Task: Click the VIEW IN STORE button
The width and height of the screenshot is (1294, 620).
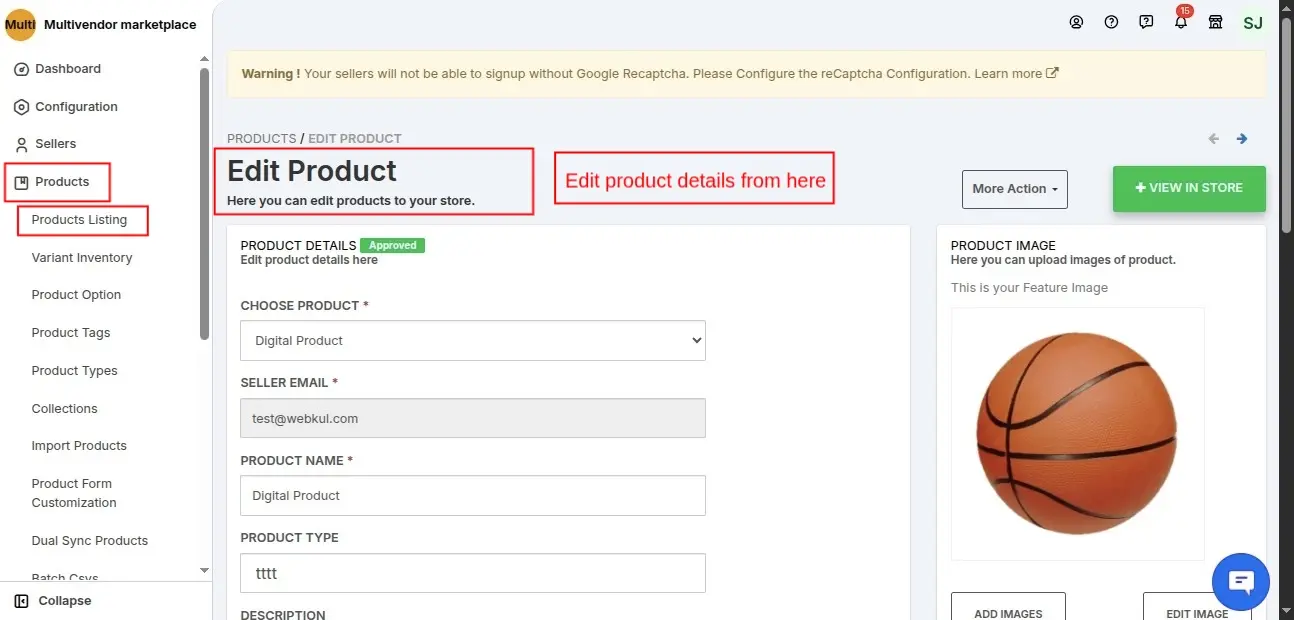Action: coord(1189,188)
